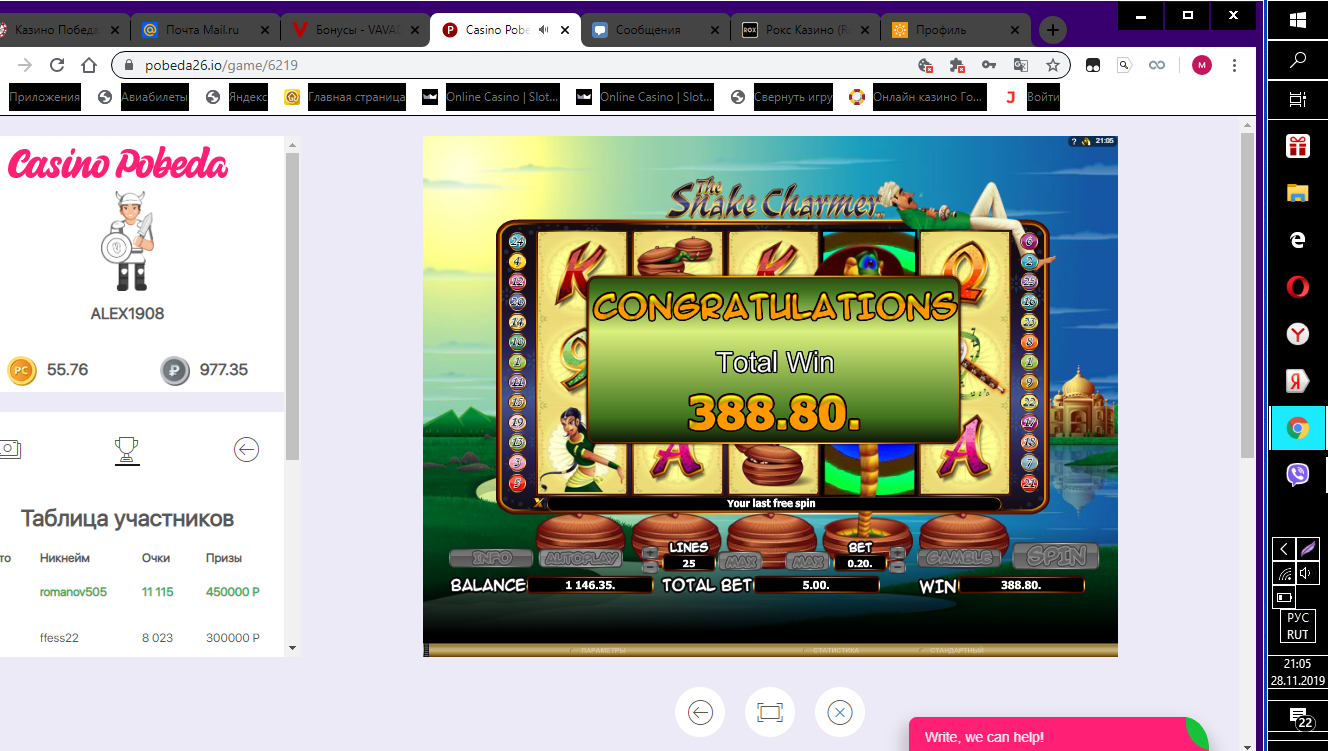Open the slot game's question mark help icon

(x=1074, y=141)
